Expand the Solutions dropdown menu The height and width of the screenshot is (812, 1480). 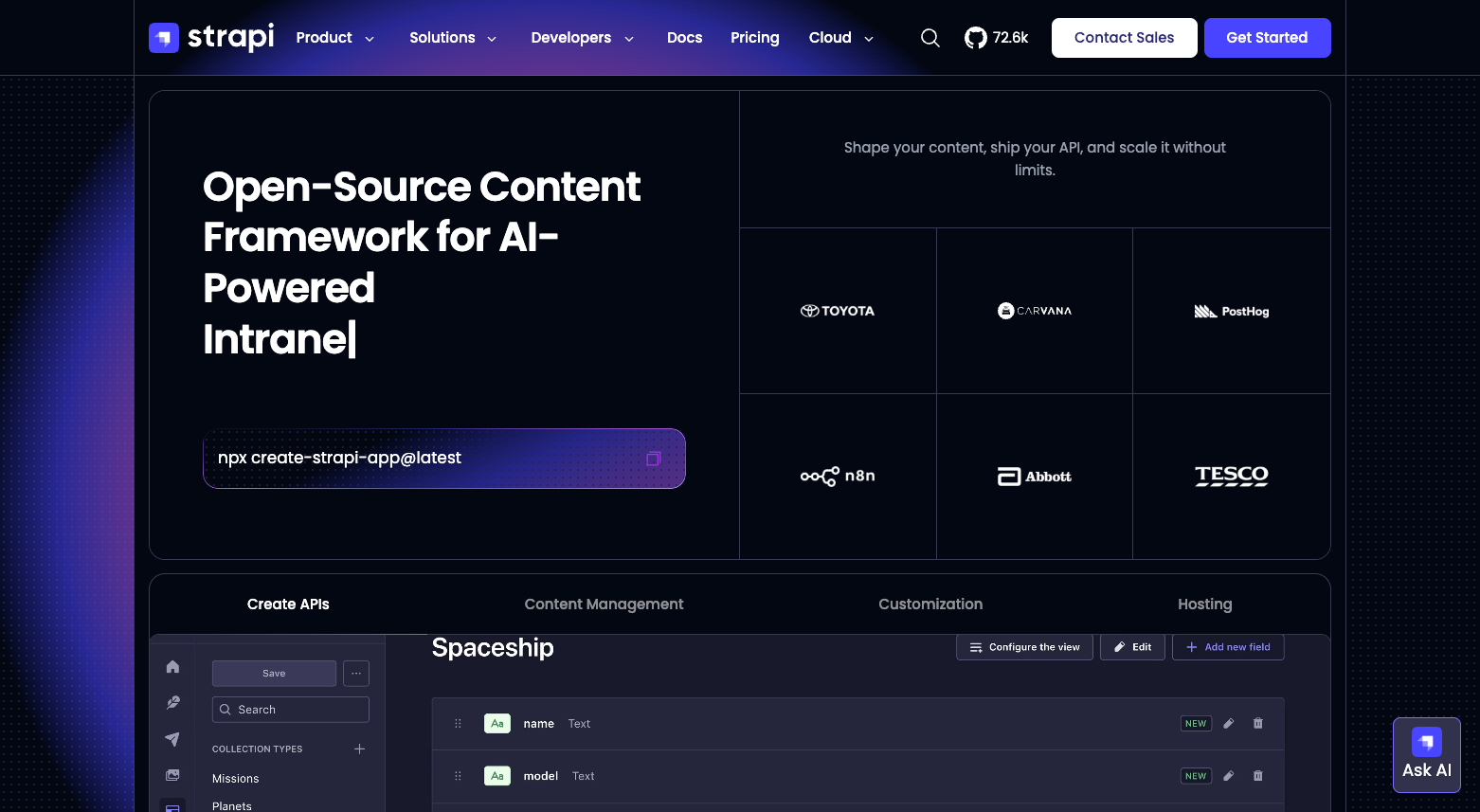click(x=453, y=38)
